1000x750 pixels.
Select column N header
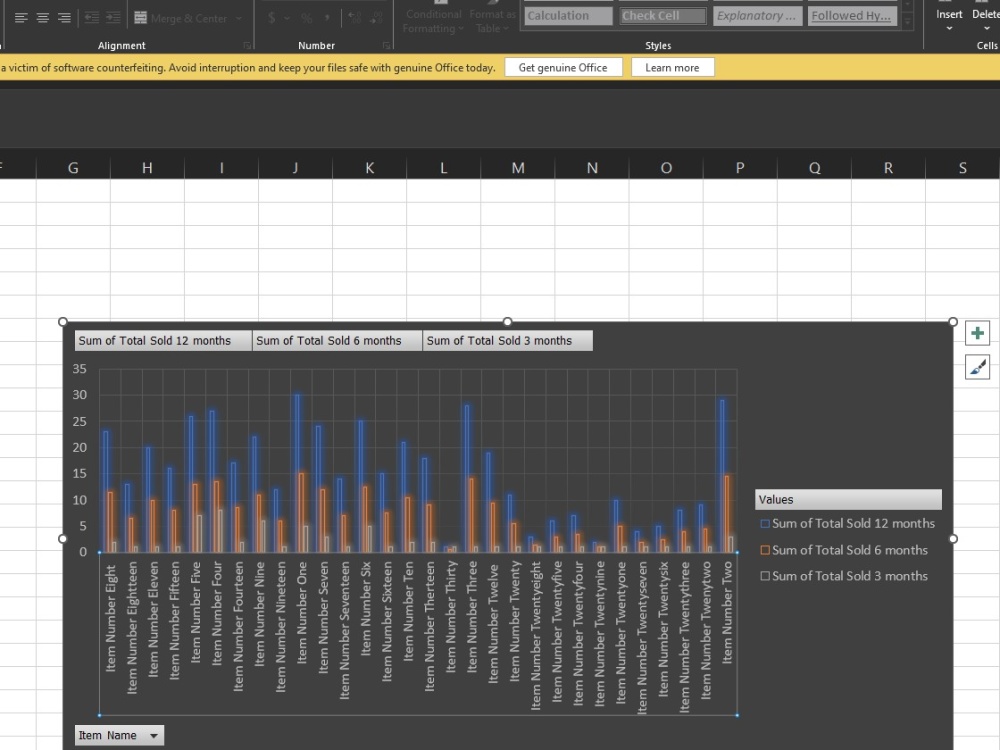pyautogui.click(x=592, y=168)
